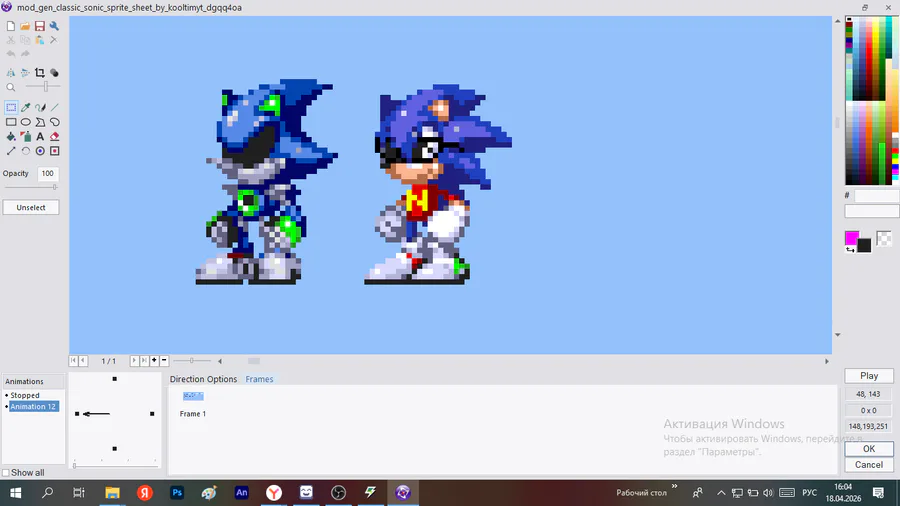Click the zoom level slider
Viewport: 900px width, 506px height.
(43, 87)
